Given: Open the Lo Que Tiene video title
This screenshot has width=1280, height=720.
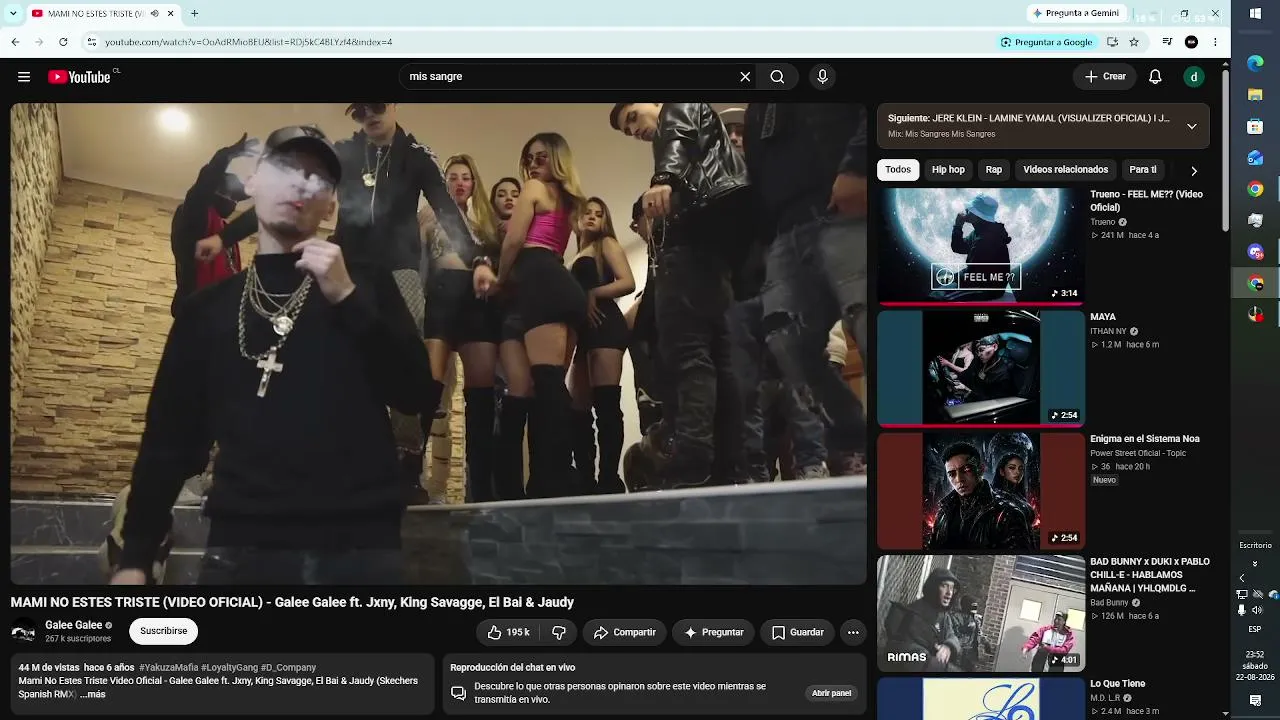Looking at the screenshot, I should point(1118,684).
